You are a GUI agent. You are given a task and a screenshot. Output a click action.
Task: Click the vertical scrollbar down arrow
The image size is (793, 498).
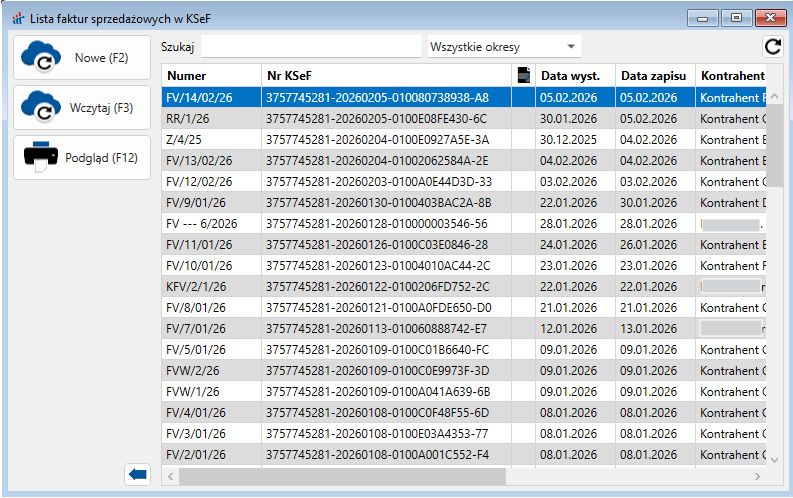[774, 458]
